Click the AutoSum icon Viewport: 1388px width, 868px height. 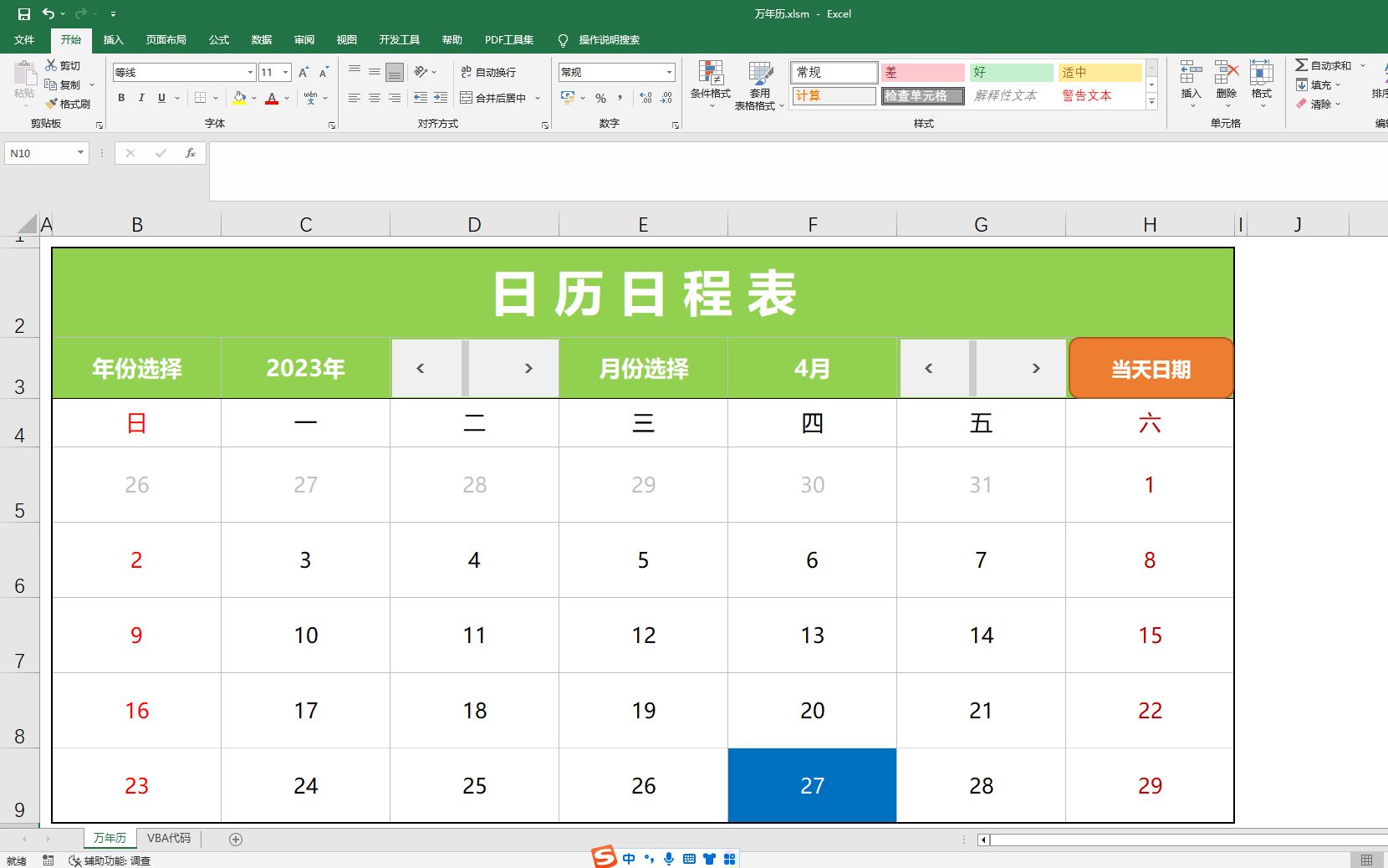(x=1303, y=64)
